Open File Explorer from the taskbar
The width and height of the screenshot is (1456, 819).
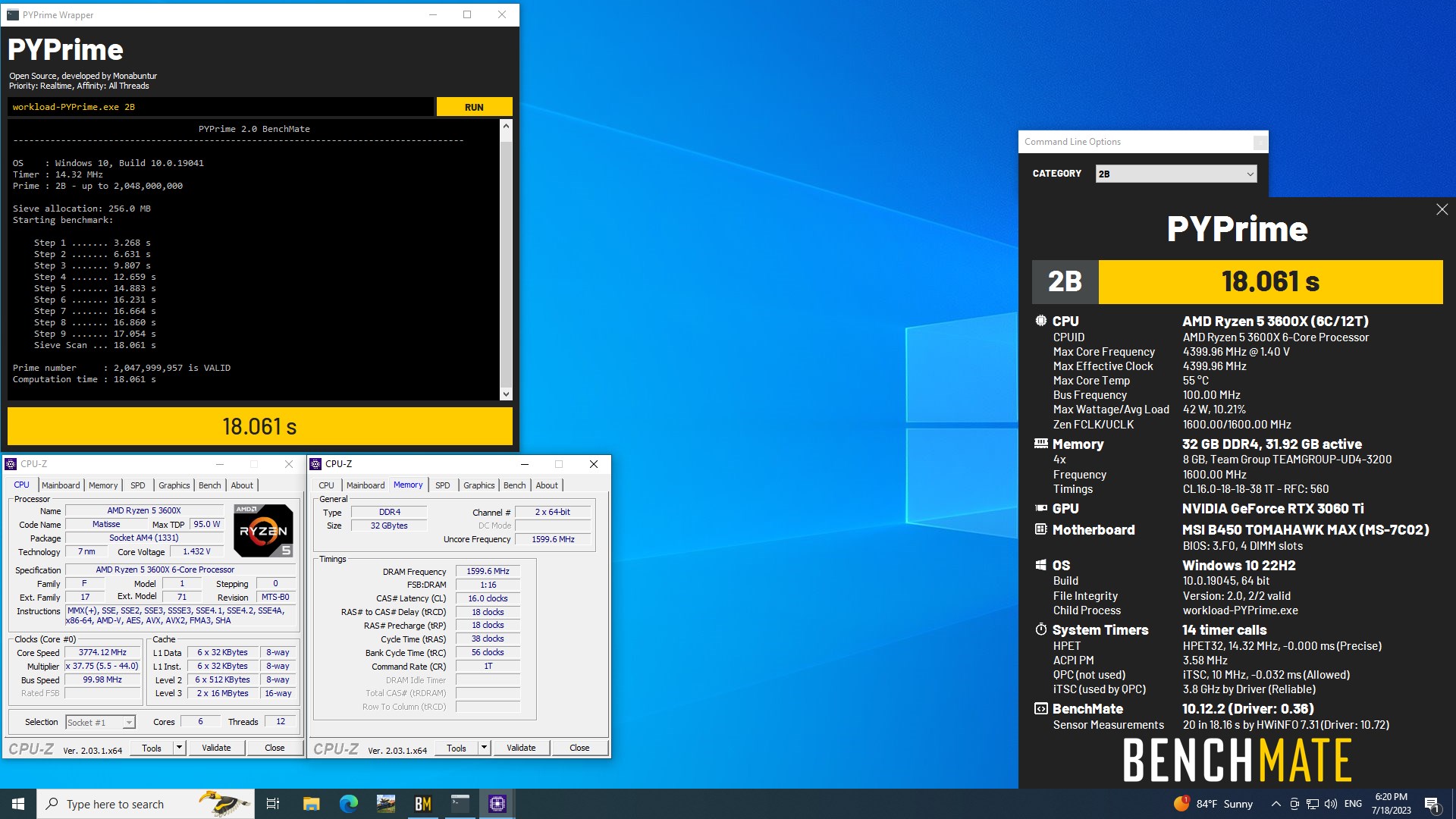pyautogui.click(x=311, y=804)
